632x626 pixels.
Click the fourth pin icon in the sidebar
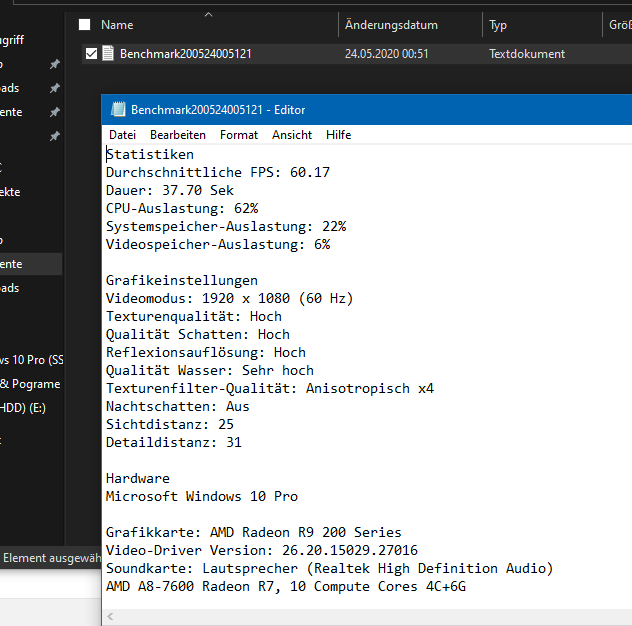point(54,136)
